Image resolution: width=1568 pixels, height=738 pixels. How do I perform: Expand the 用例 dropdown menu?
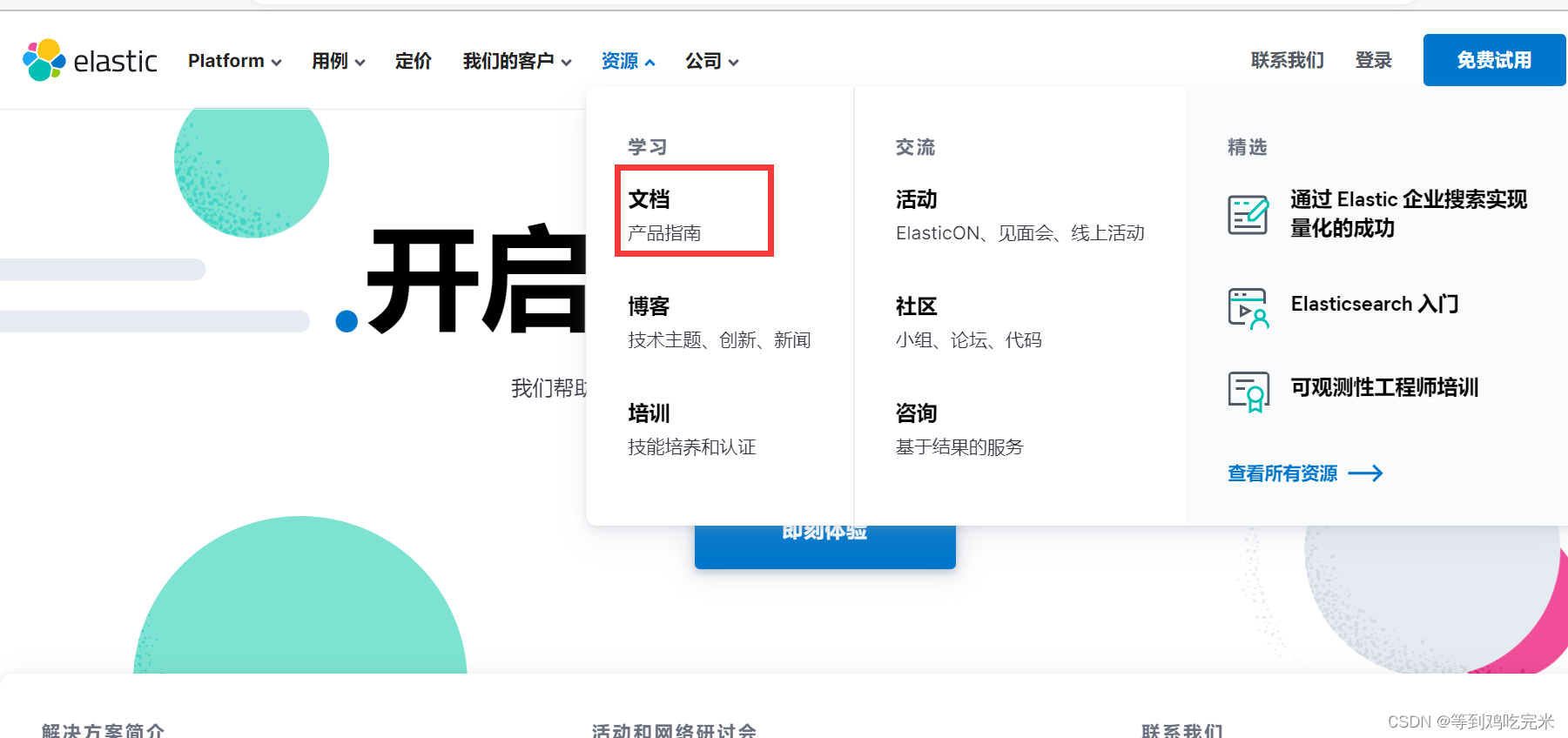[x=339, y=61]
